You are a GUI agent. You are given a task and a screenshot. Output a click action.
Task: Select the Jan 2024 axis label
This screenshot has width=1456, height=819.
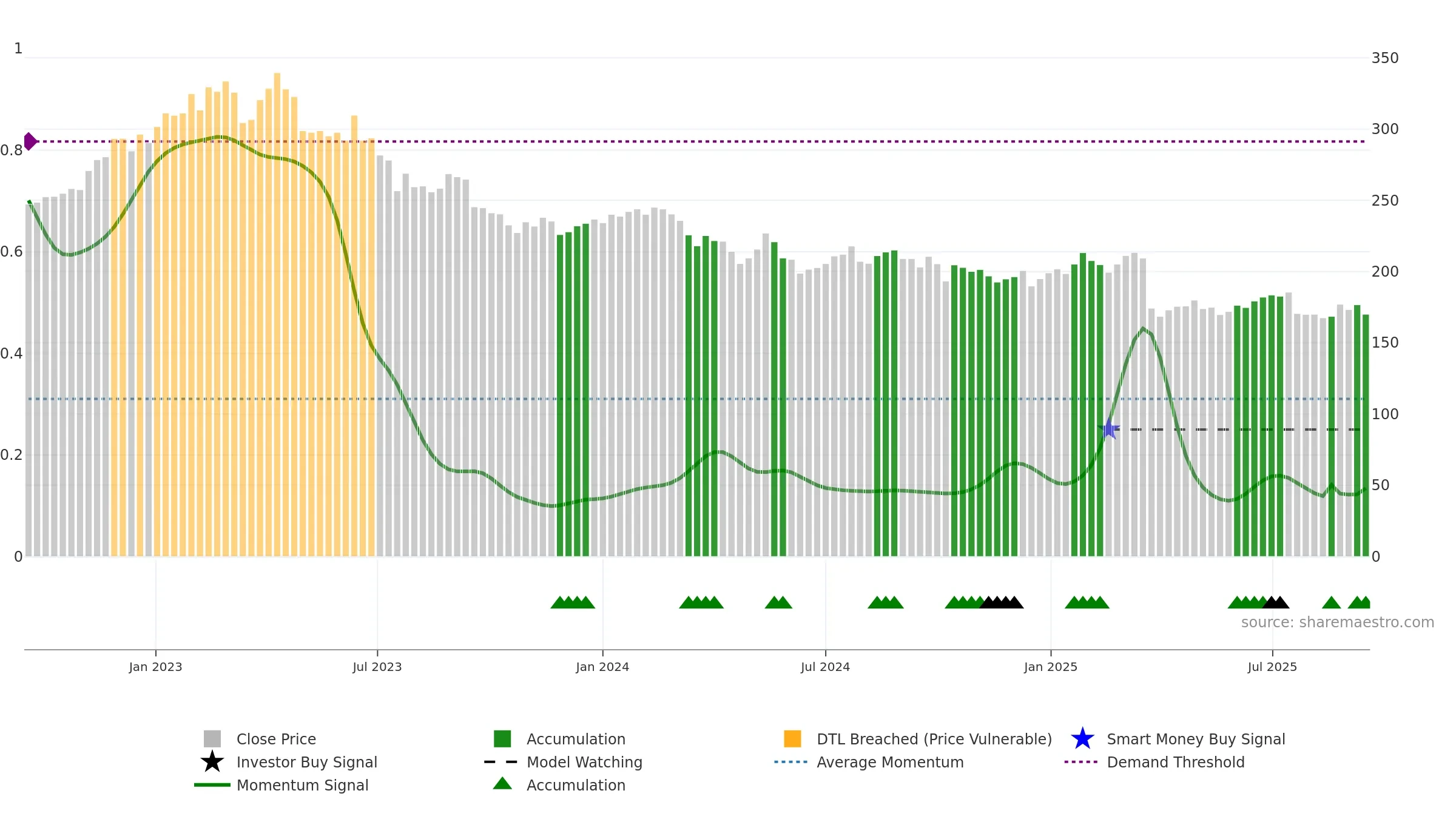(602, 667)
